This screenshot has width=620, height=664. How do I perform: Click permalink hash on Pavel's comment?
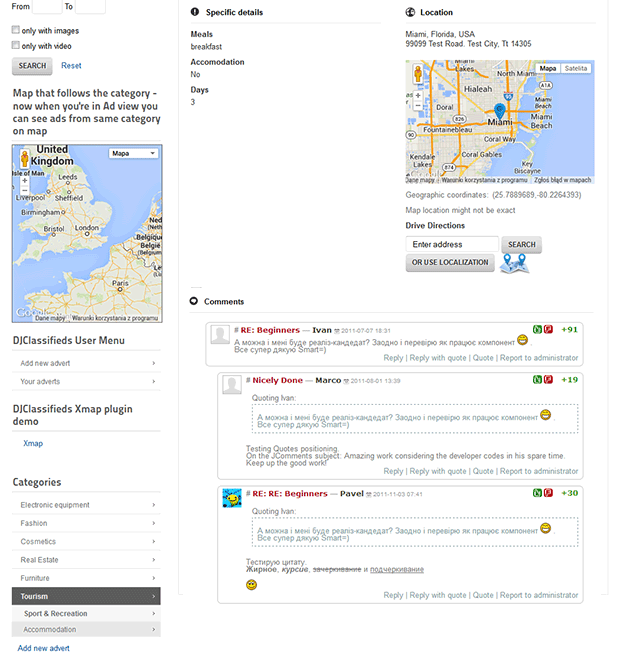(248, 493)
